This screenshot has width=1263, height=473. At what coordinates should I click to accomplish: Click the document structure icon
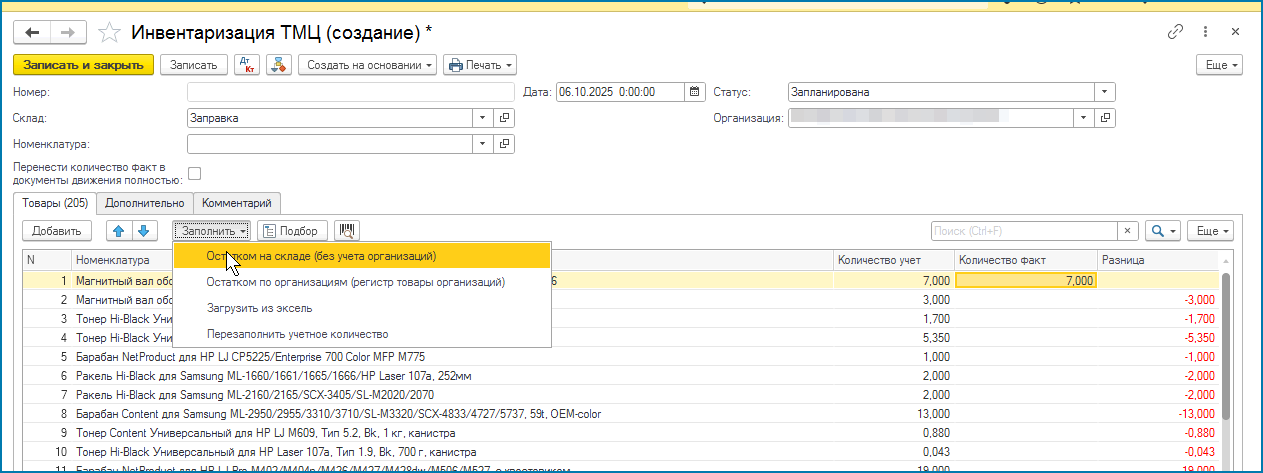pos(278,65)
